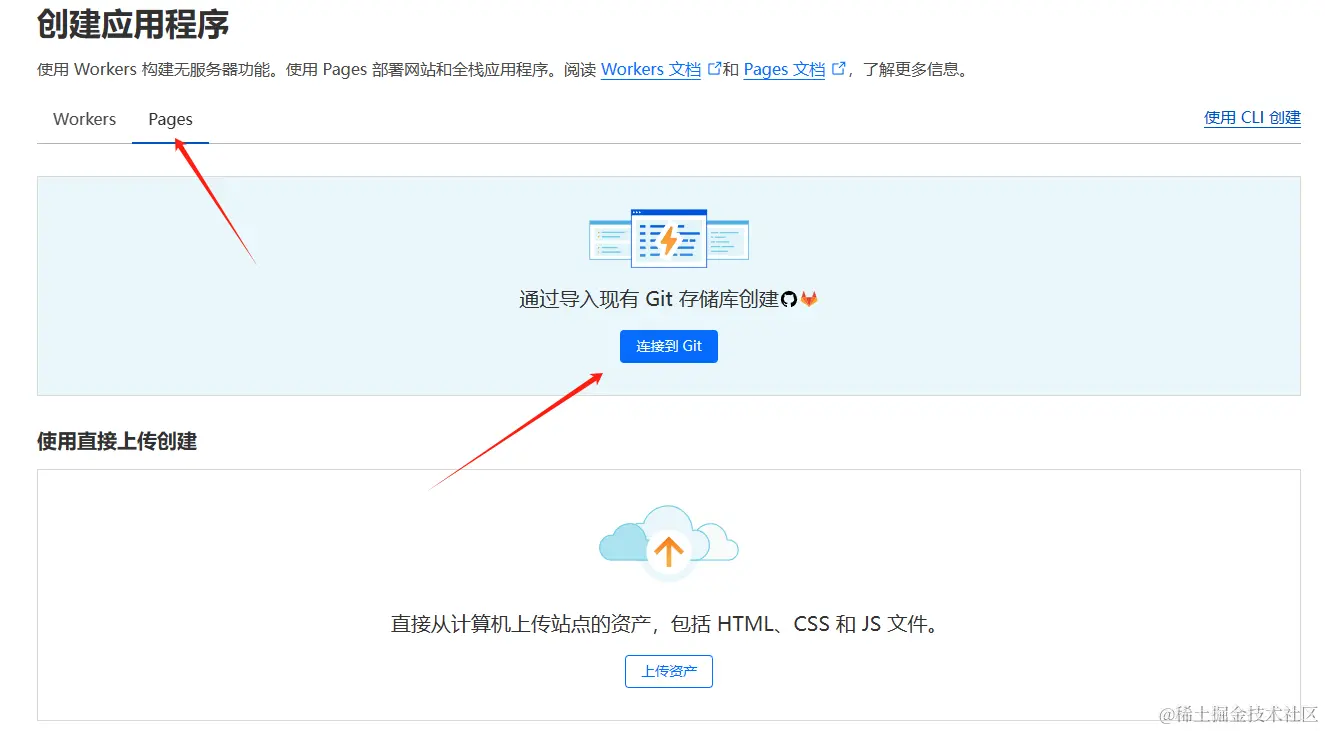Screen dimensions: 1325x731
Task: Select the Pages tab
Action: (170, 119)
